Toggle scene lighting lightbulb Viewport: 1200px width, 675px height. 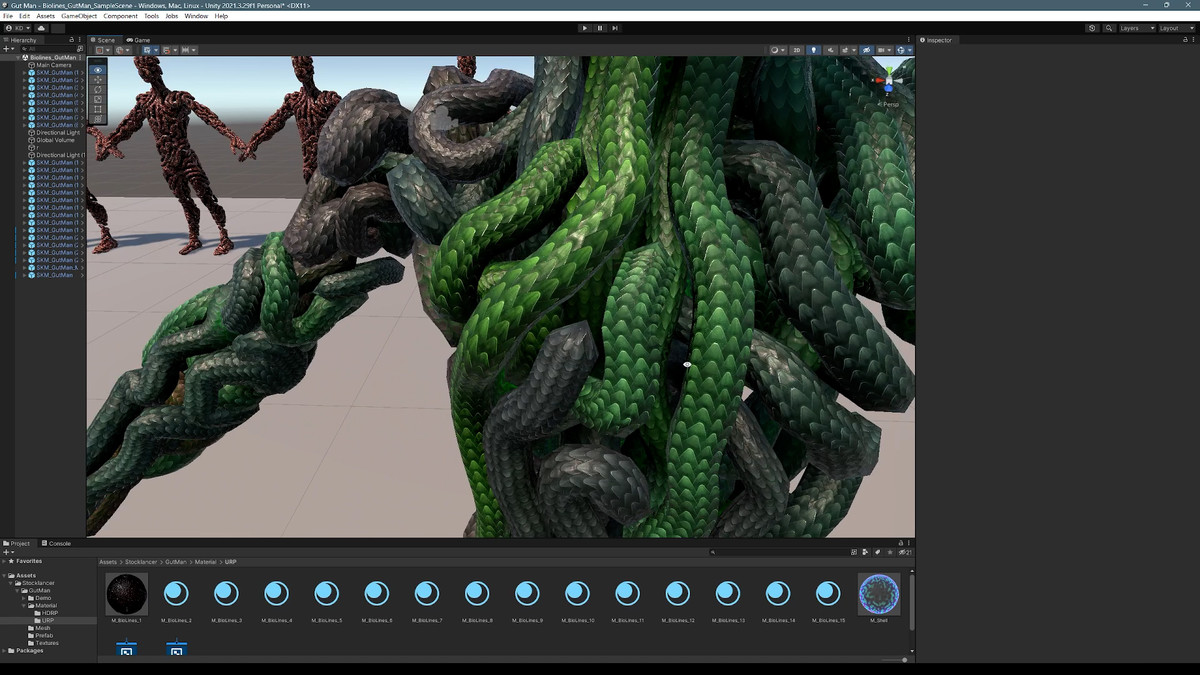(x=813, y=50)
